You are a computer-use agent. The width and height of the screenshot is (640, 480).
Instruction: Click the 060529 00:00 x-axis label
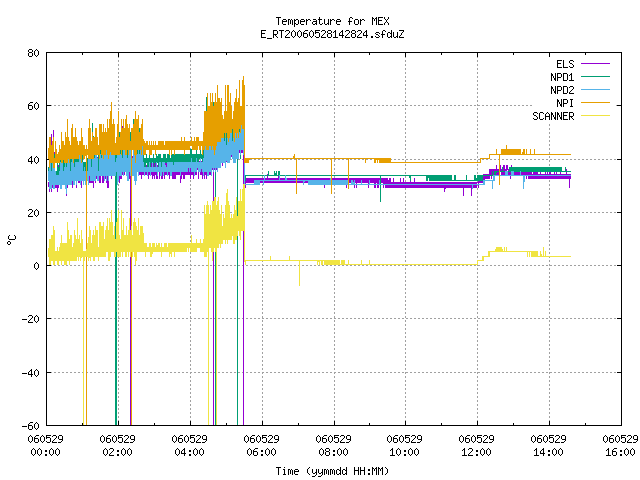(46, 446)
